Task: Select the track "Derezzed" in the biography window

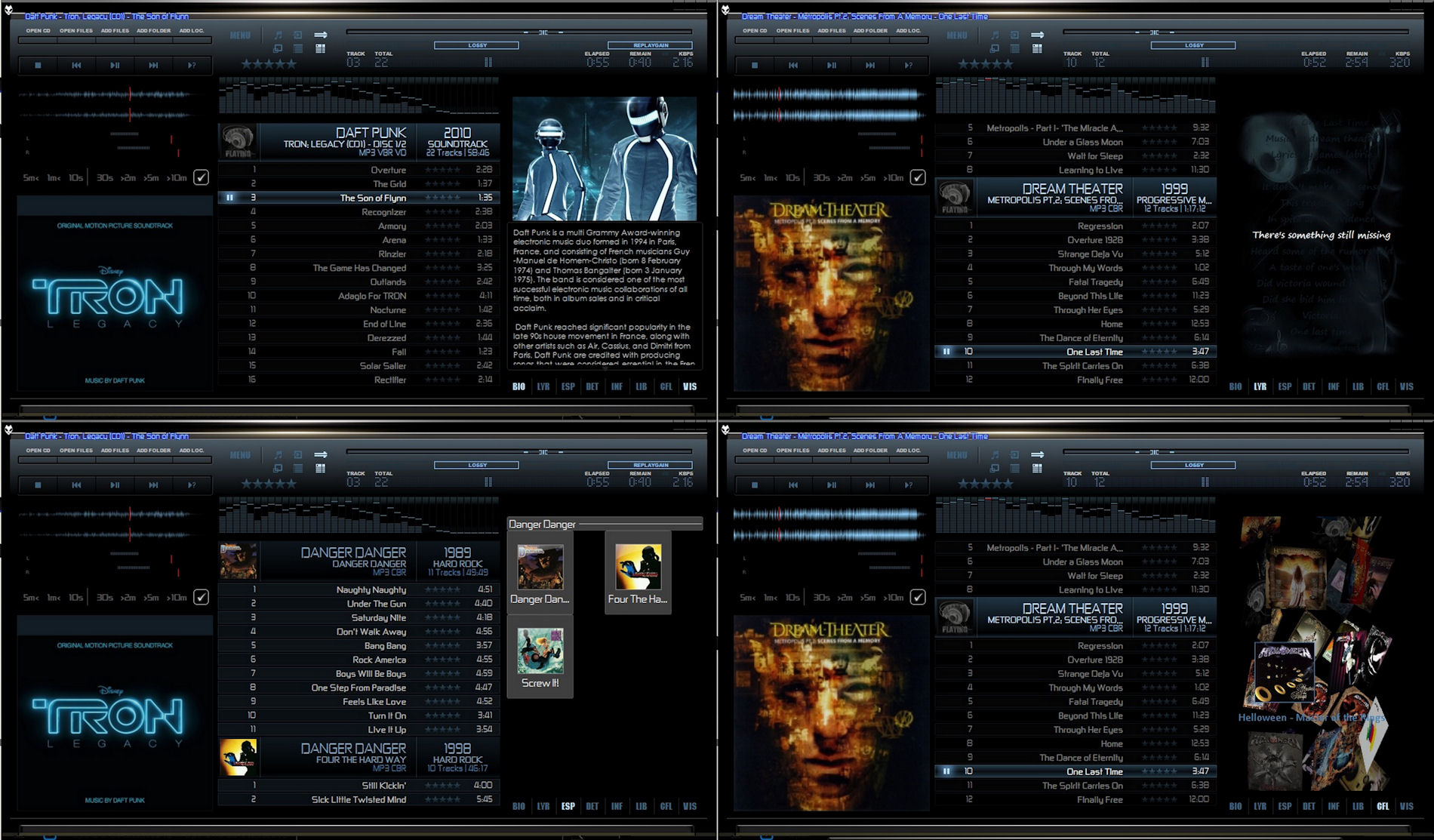Action: click(358, 338)
